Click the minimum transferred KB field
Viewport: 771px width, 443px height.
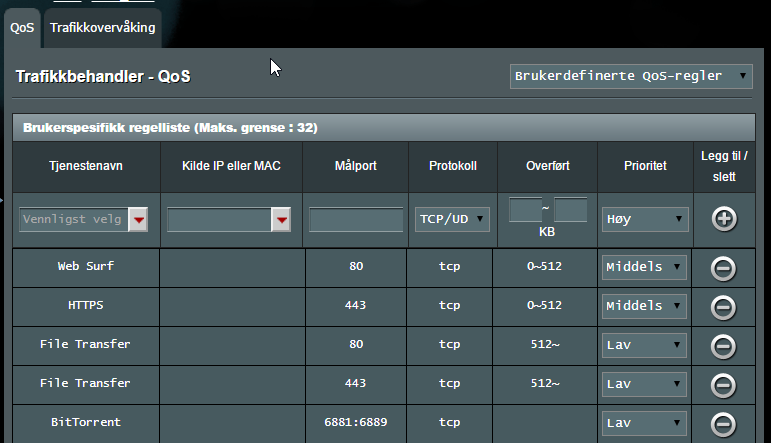click(526, 209)
